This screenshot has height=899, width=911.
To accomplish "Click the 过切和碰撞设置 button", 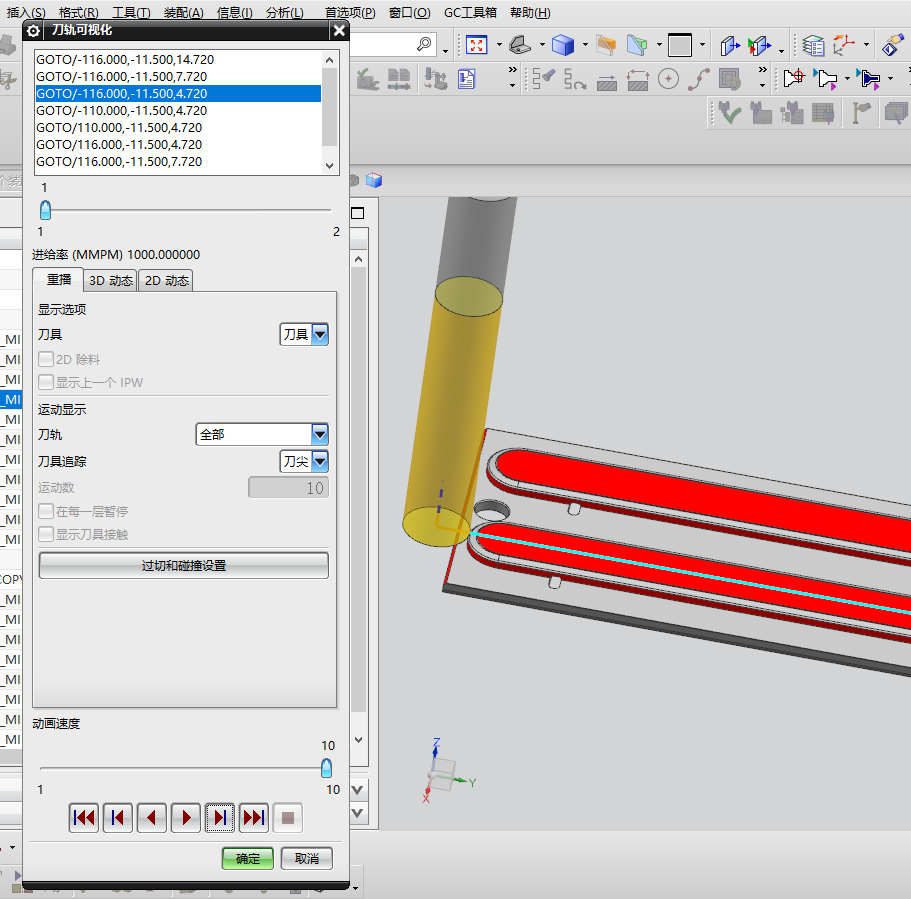I will coord(184,565).
